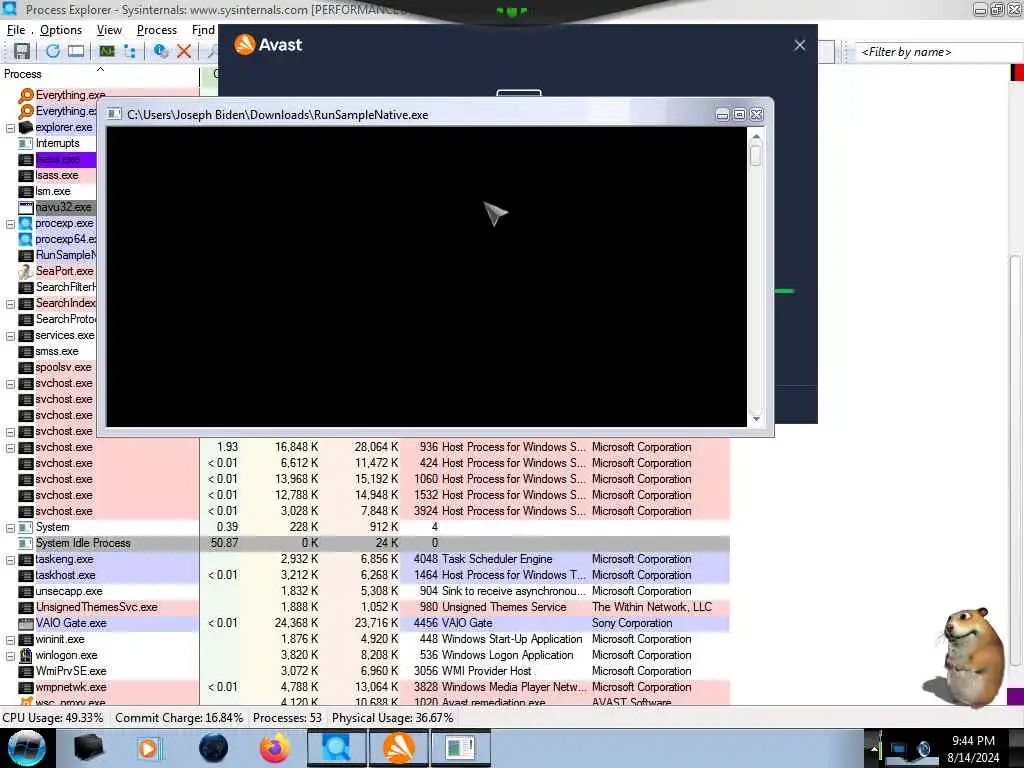Open the Firefox taskbar icon

click(274, 748)
